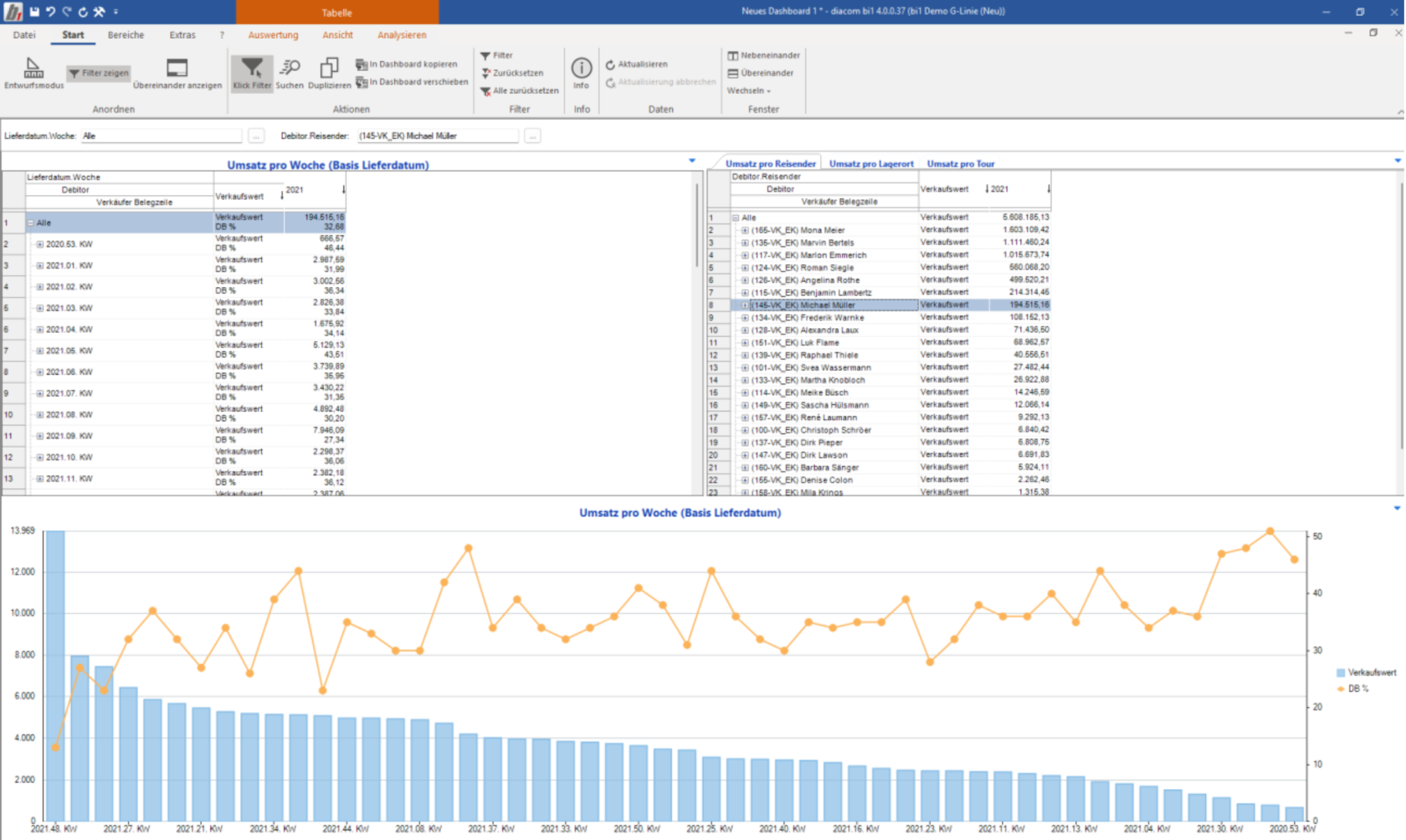
Task: Arrange windows with Nebeneinander
Action: click(764, 55)
